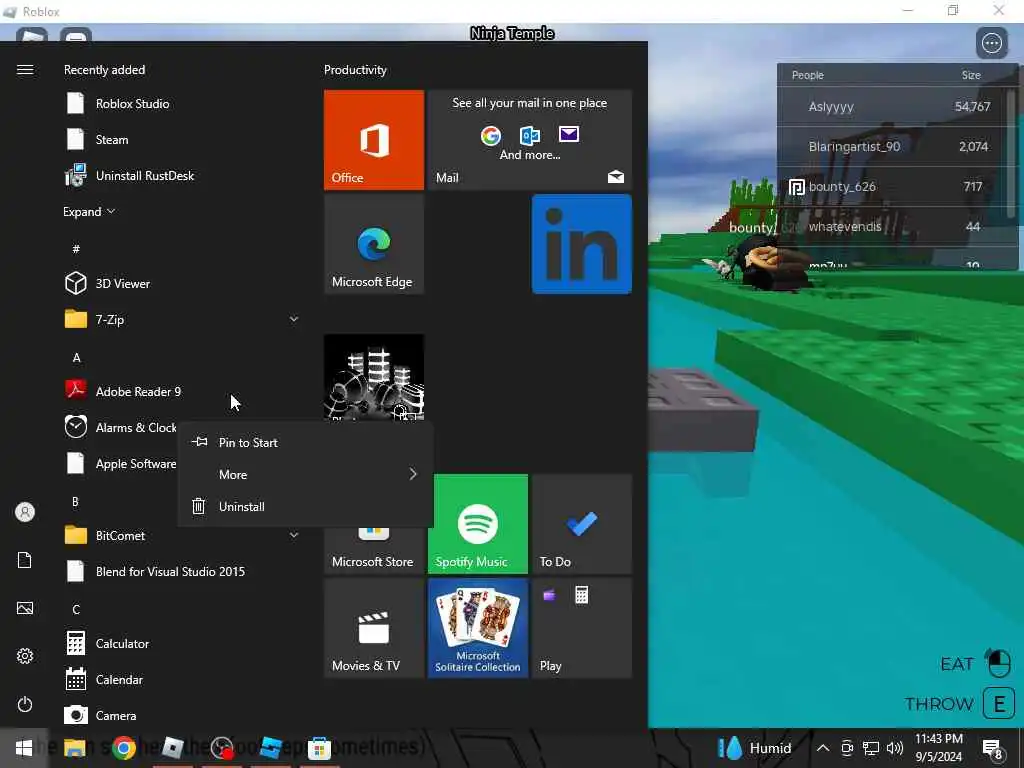The image size is (1024, 768).
Task: Jump to letter C section header
Action: [x=76, y=609]
